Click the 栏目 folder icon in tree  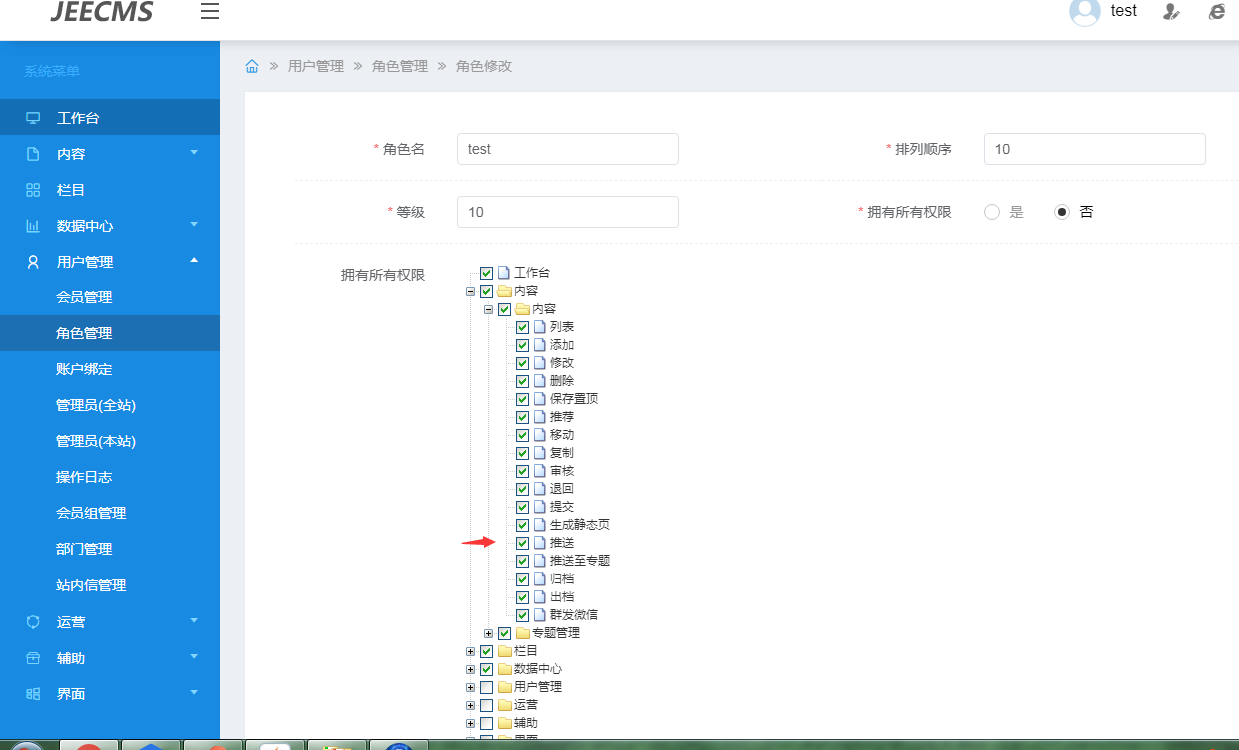pos(504,651)
